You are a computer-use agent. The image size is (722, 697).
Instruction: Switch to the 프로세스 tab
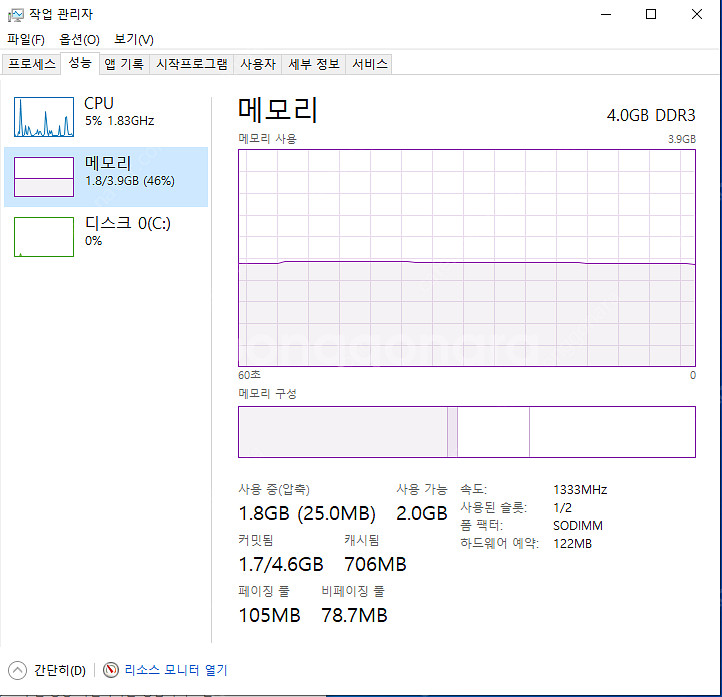point(31,64)
